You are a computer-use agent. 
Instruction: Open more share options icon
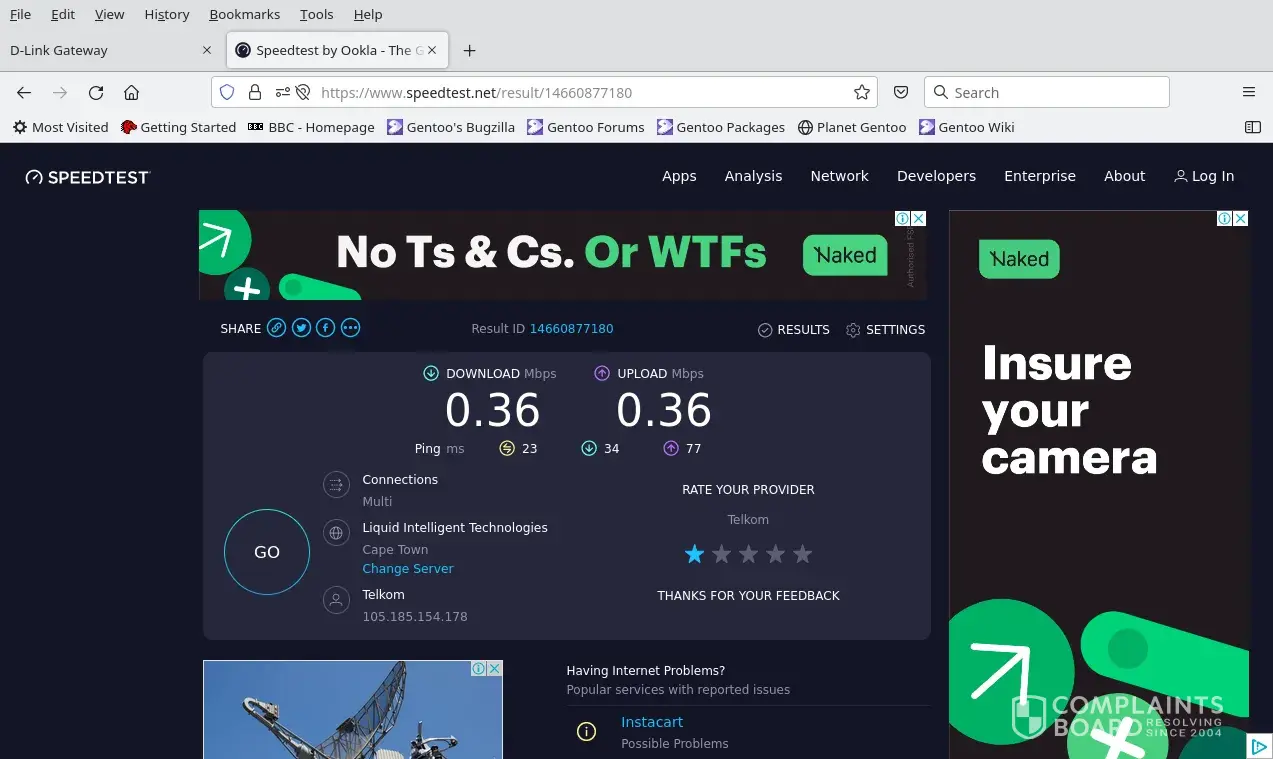(x=350, y=328)
